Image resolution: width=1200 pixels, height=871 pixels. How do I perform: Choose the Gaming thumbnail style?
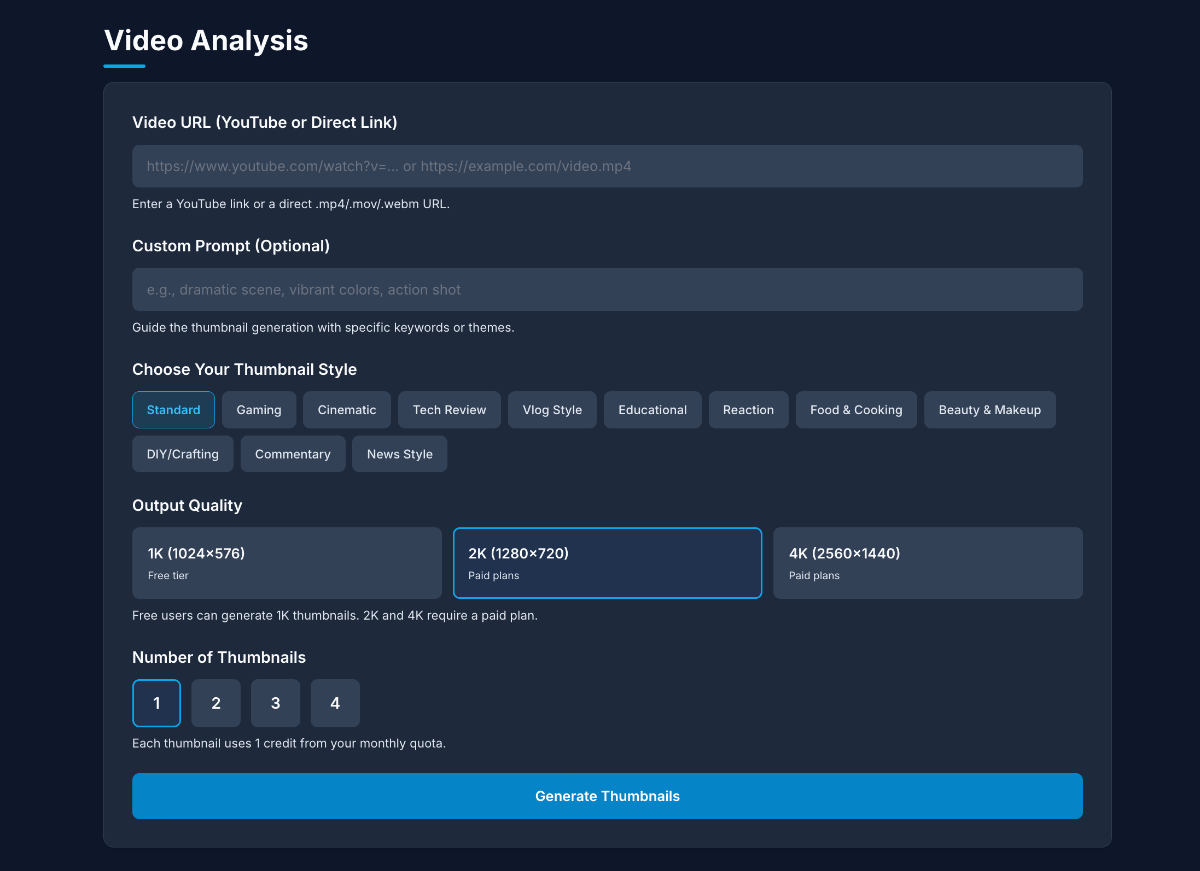[259, 410]
